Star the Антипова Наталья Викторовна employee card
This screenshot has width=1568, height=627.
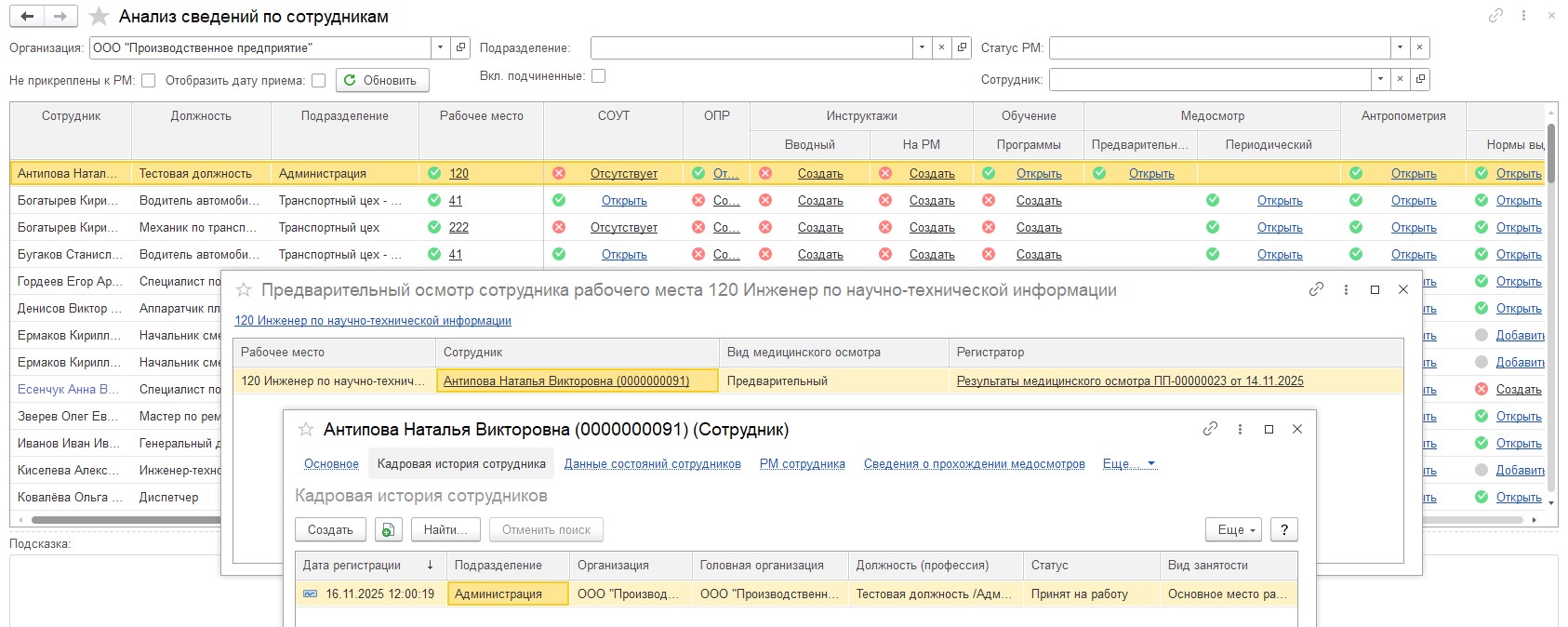tap(305, 430)
